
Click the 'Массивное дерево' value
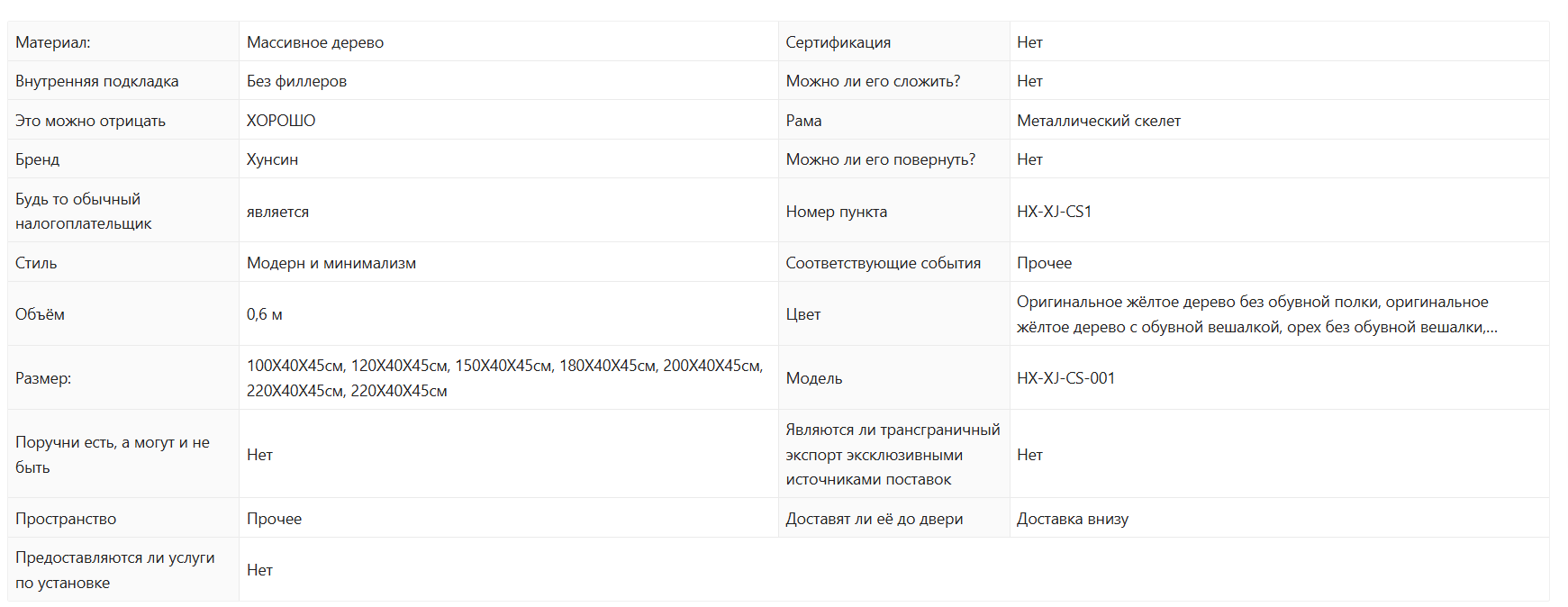(315, 42)
